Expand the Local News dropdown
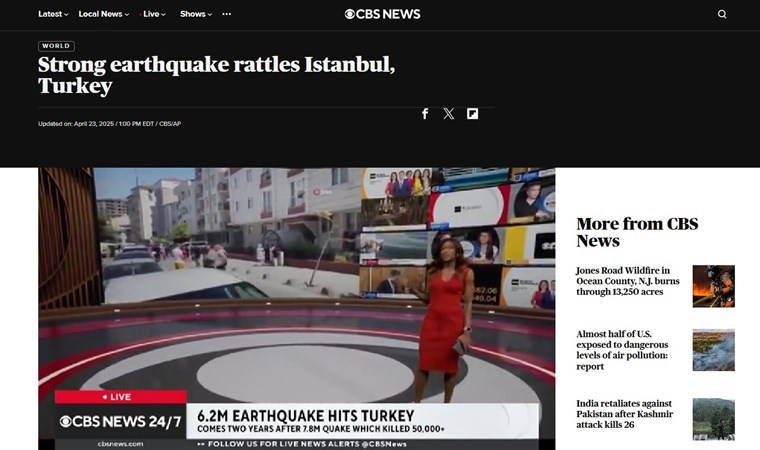The image size is (760, 450). tap(104, 14)
